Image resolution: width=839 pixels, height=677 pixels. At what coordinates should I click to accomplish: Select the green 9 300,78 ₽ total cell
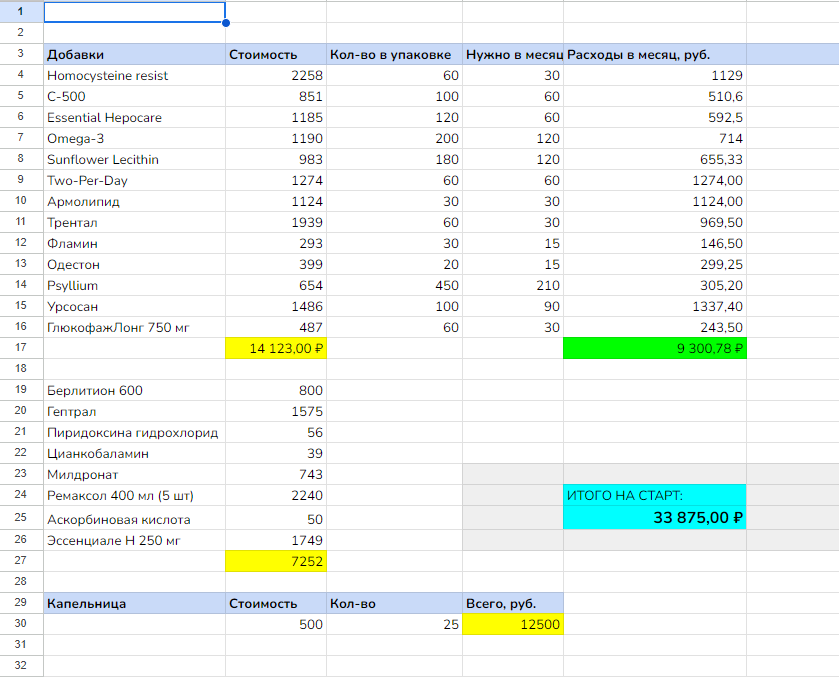pos(654,348)
